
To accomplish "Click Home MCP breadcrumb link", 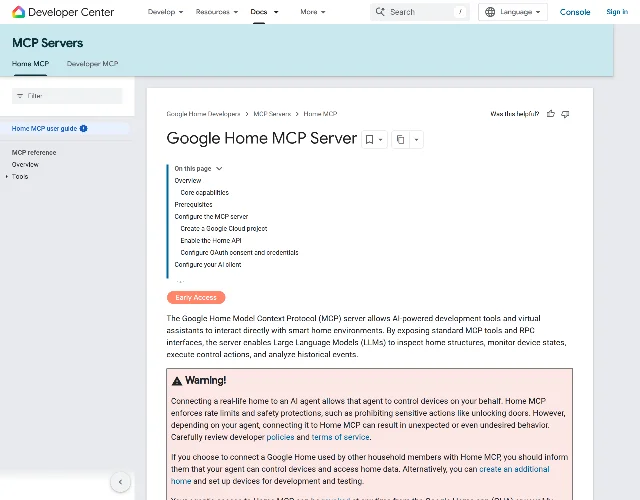I will click(x=320, y=114).
